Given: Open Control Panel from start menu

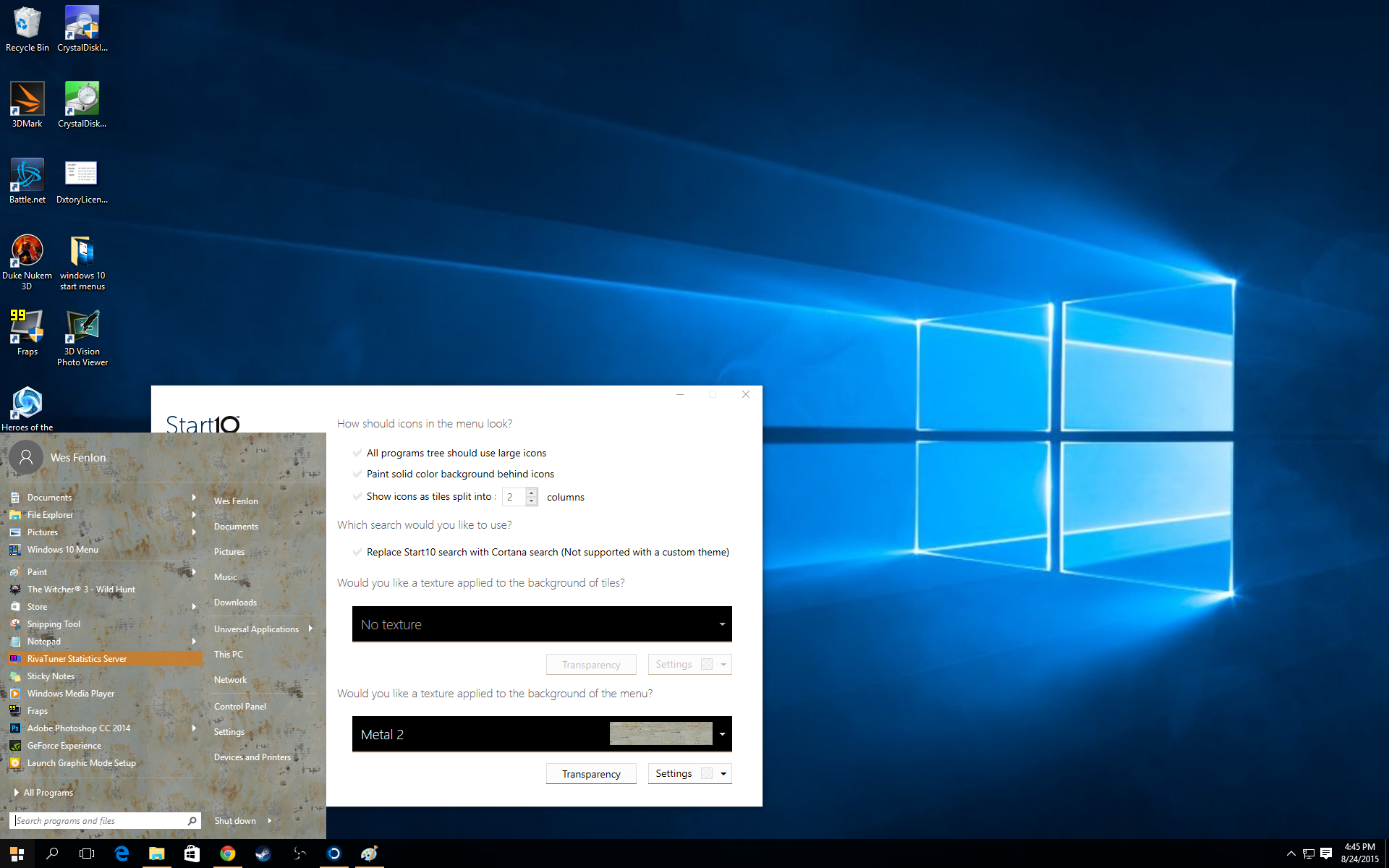Looking at the screenshot, I should point(240,706).
